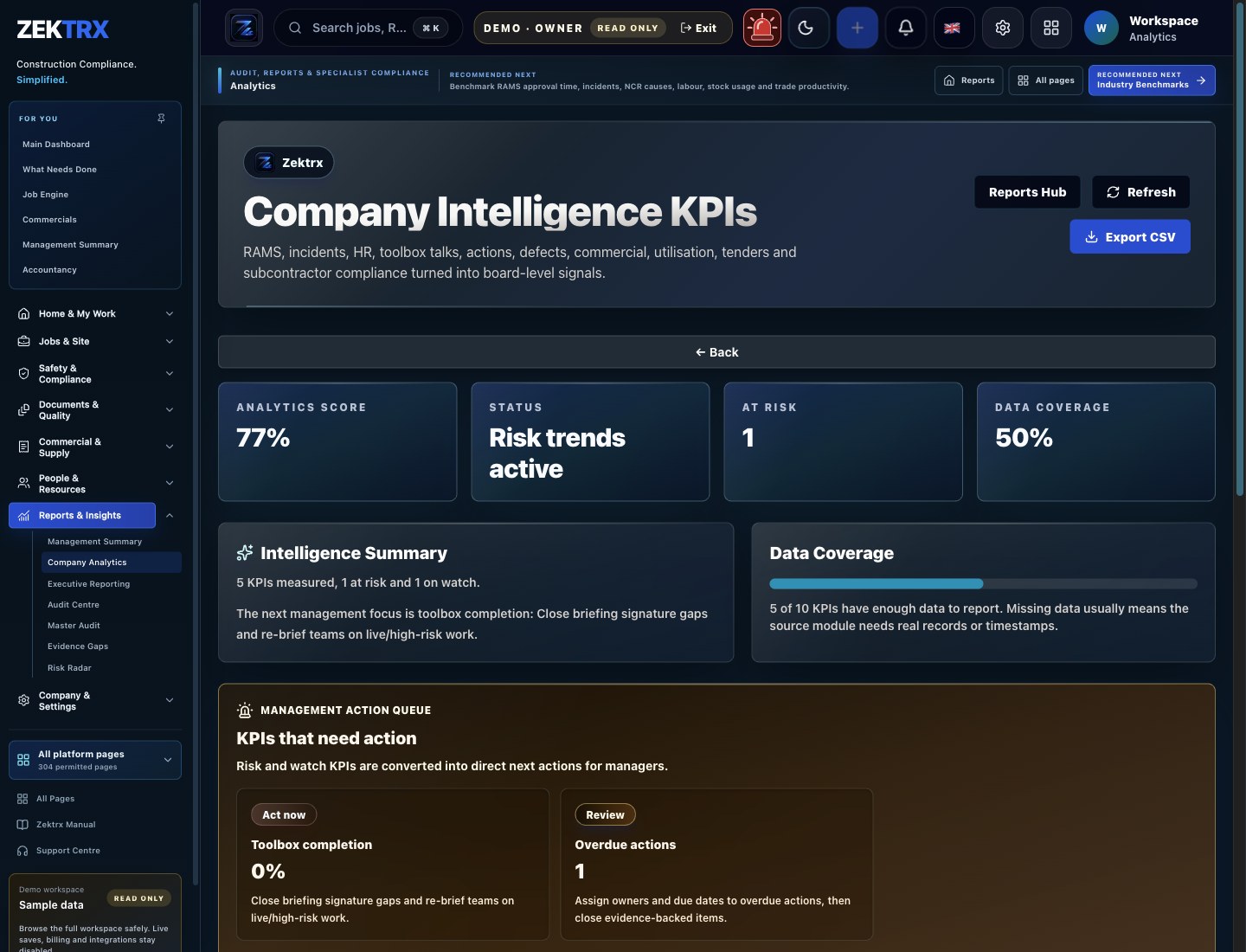Viewport: 1246px width, 952px height.
Task: Select Executive Reporting submenu item
Action: [88, 584]
